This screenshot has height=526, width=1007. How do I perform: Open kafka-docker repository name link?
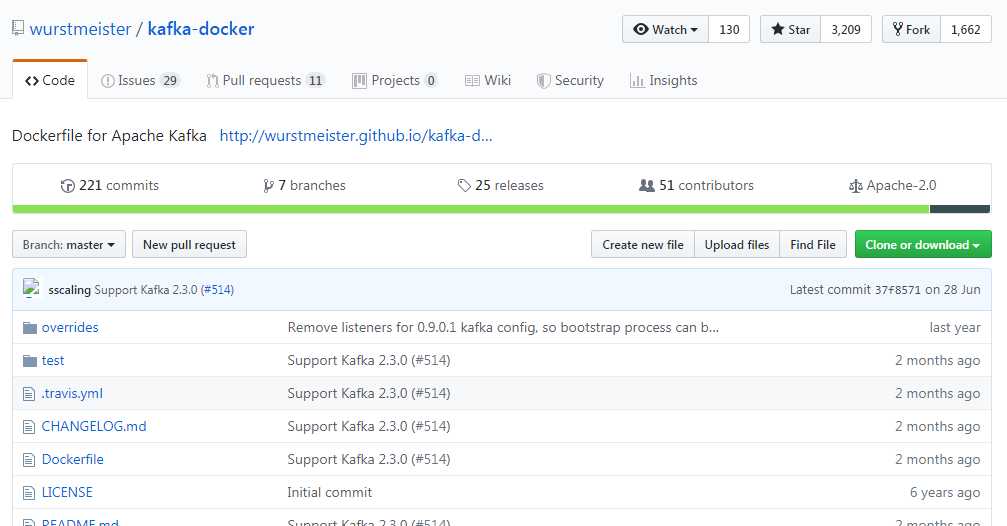tap(201, 29)
